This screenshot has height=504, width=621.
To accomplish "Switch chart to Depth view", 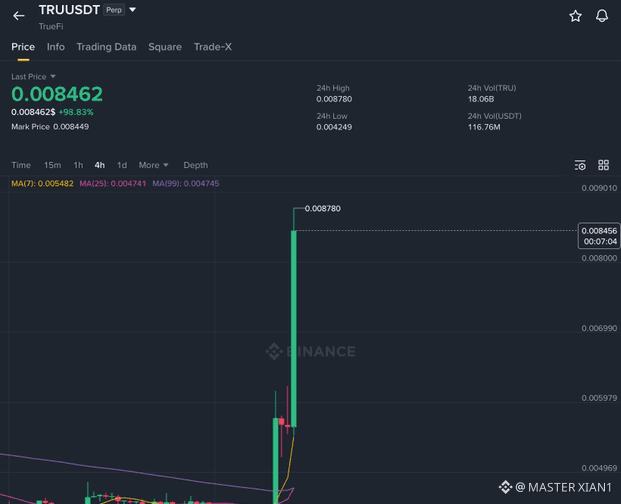I will tap(195, 165).
